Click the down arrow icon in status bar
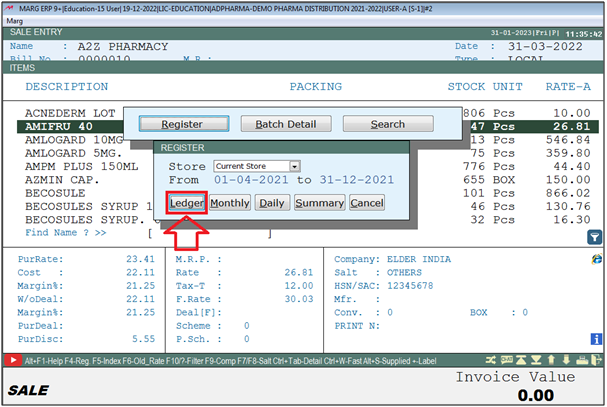 566,360
